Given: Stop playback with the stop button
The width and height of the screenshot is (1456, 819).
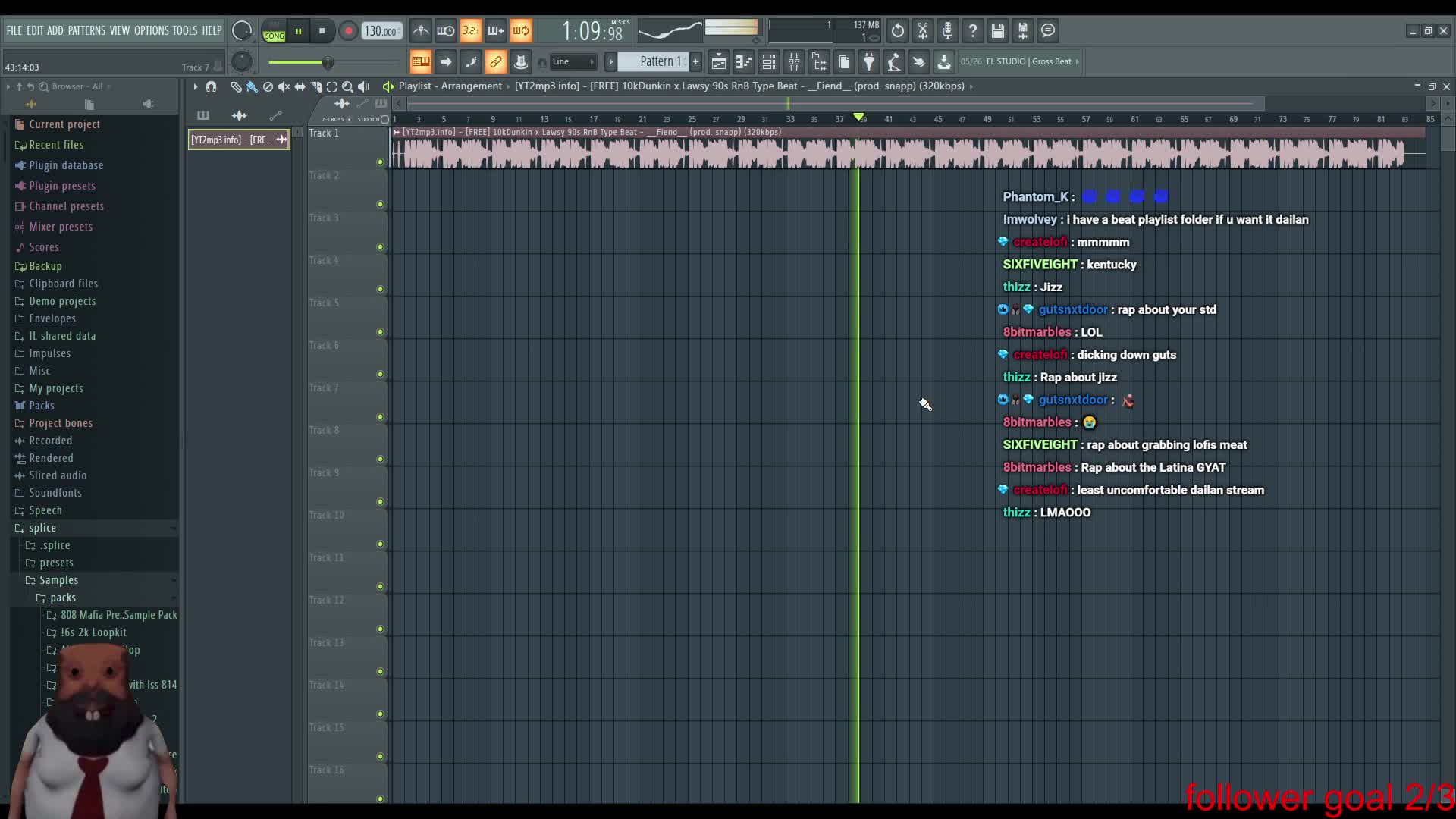Looking at the screenshot, I should pyautogui.click(x=322, y=31).
